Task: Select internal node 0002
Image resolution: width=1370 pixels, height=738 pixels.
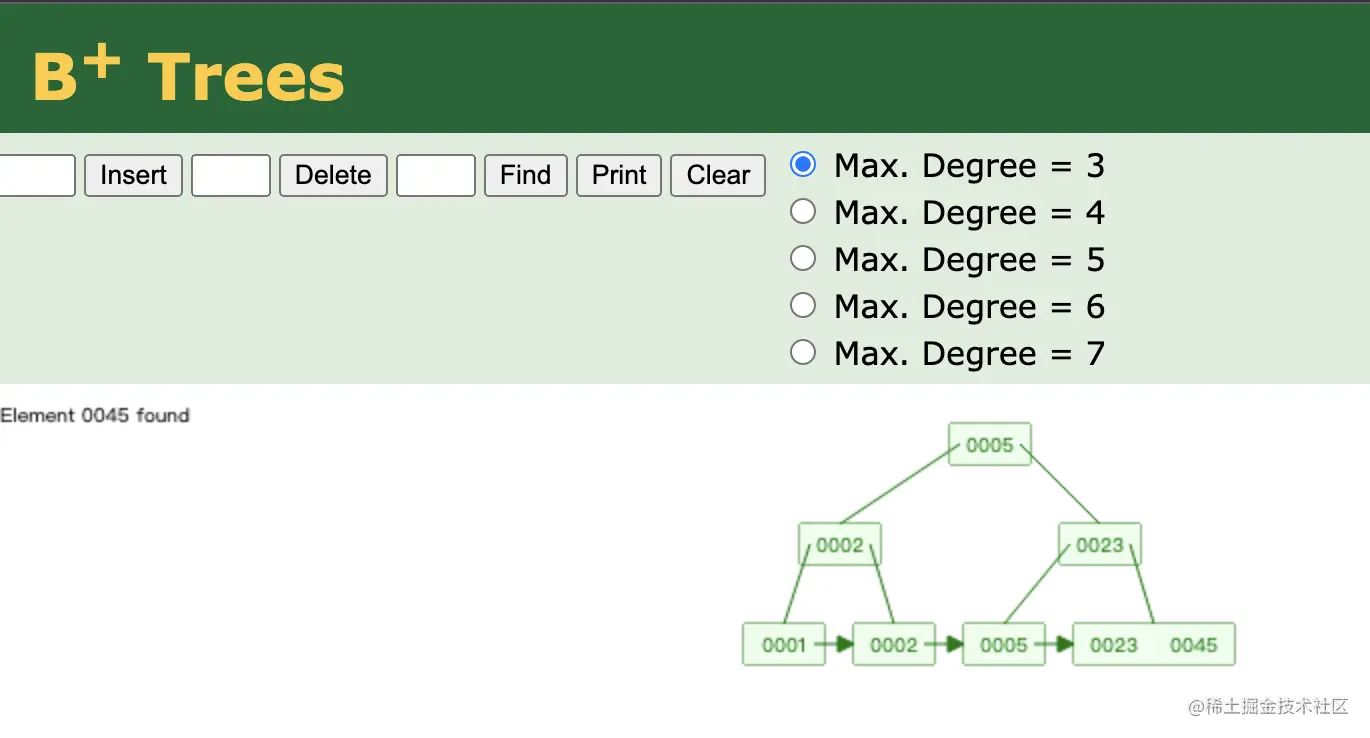Action: coord(839,545)
